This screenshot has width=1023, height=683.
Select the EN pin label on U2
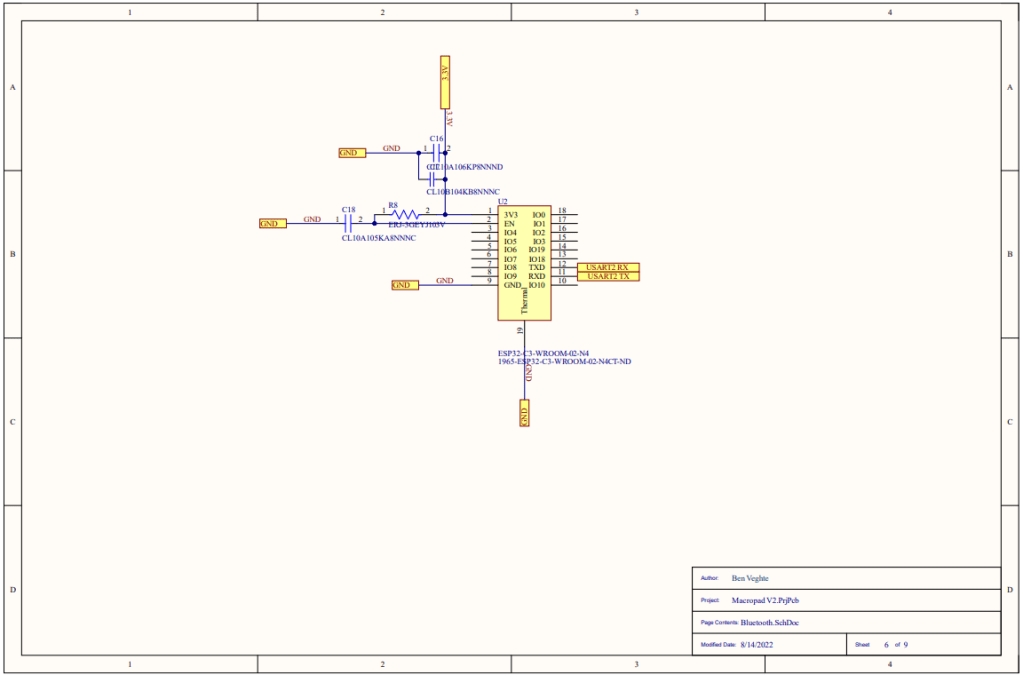click(x=509, y=224)
